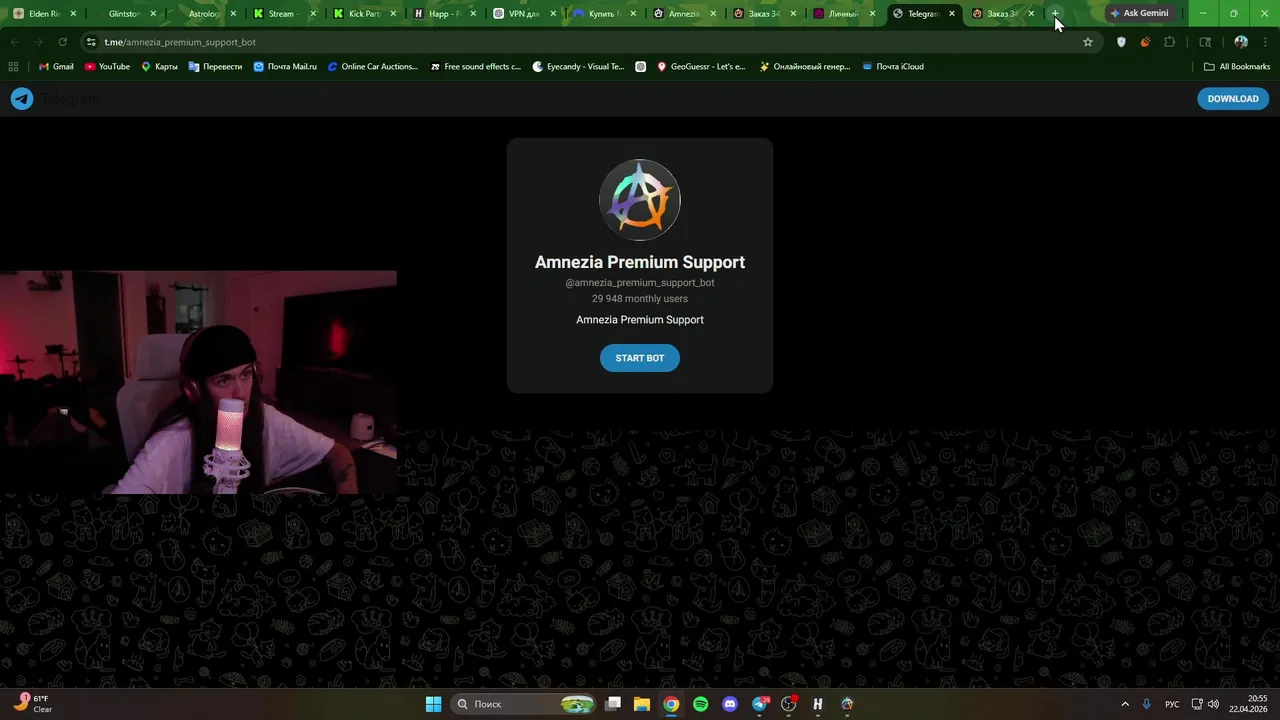Open the YouTube bookmark

point(107,66)
